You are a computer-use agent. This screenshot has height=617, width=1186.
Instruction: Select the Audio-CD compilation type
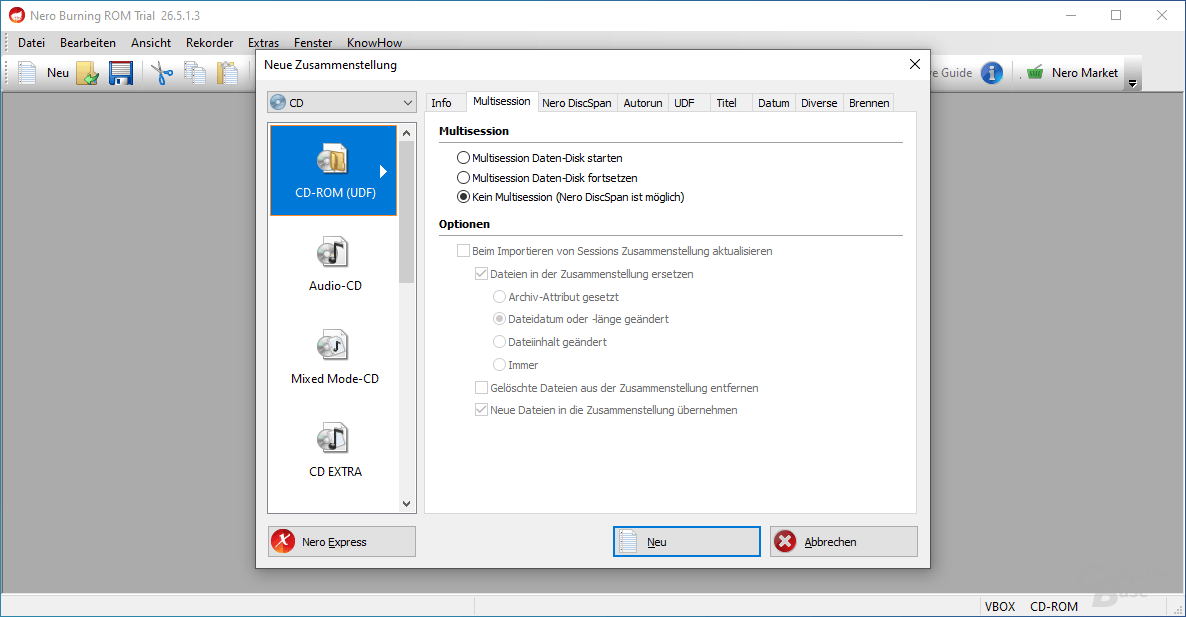[x=333, y=260]
